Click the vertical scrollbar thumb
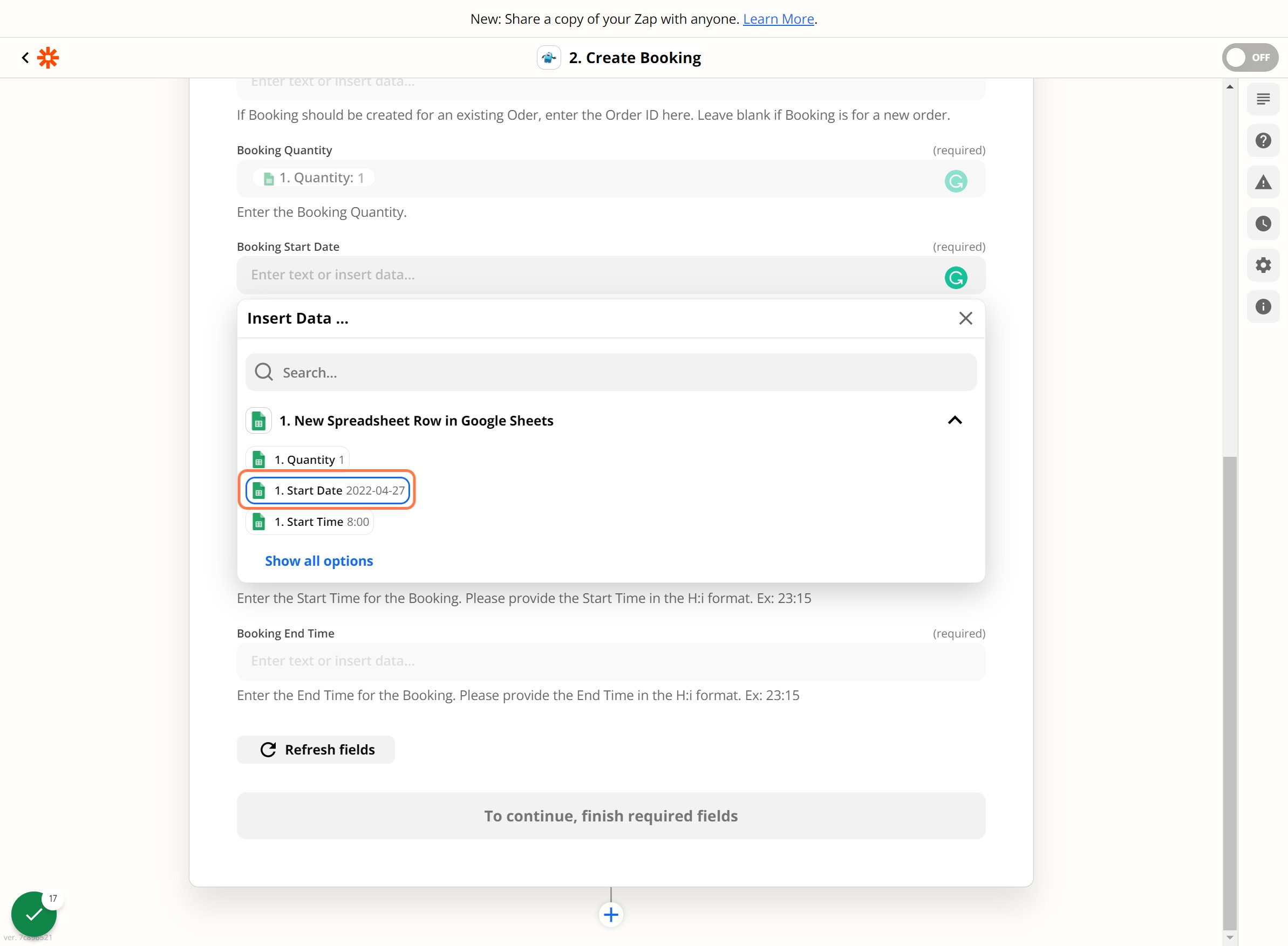The image size is (1288, 946). click(x=1230, y=693)
